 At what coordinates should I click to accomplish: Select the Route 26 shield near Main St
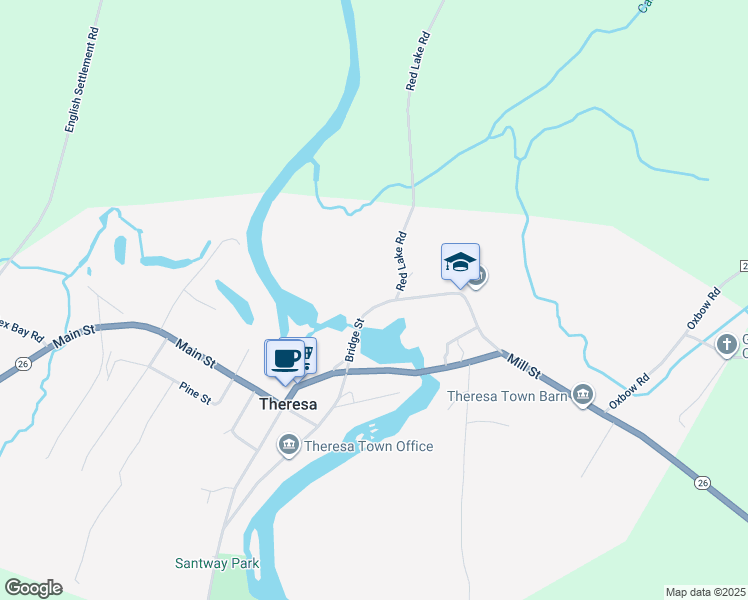pos(22,364)
